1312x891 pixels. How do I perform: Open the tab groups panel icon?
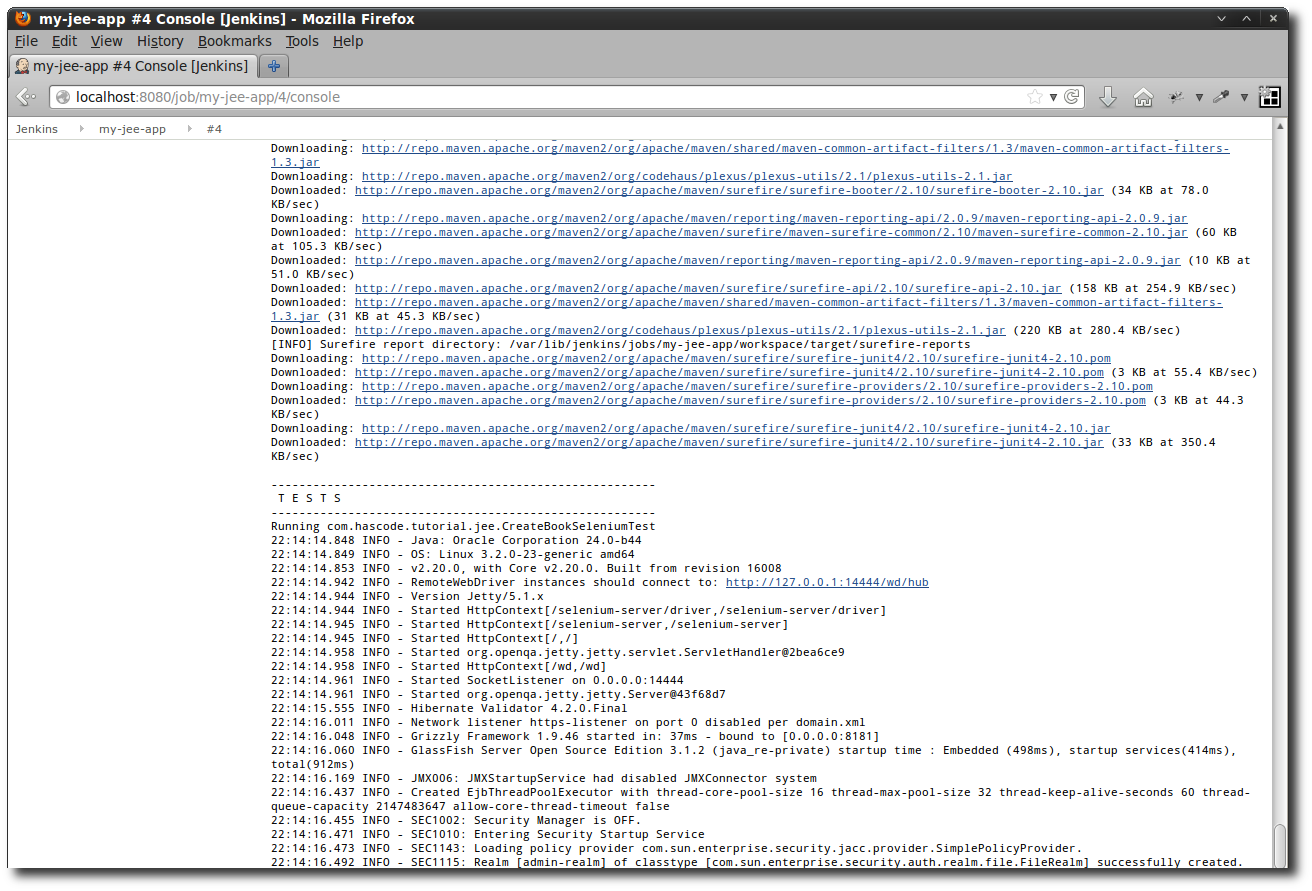point(1269,97)
